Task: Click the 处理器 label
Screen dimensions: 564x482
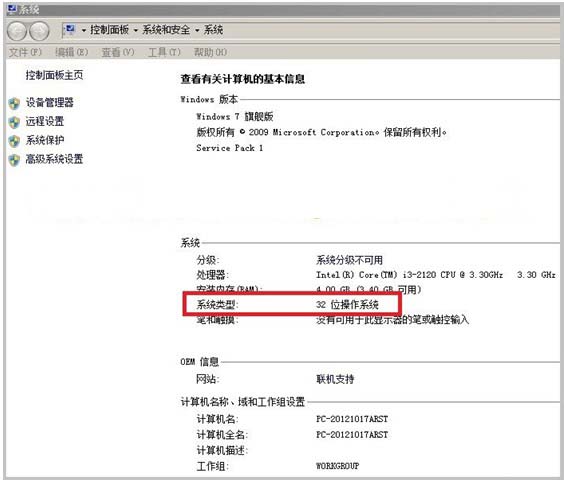Action: tap(212, 275)
